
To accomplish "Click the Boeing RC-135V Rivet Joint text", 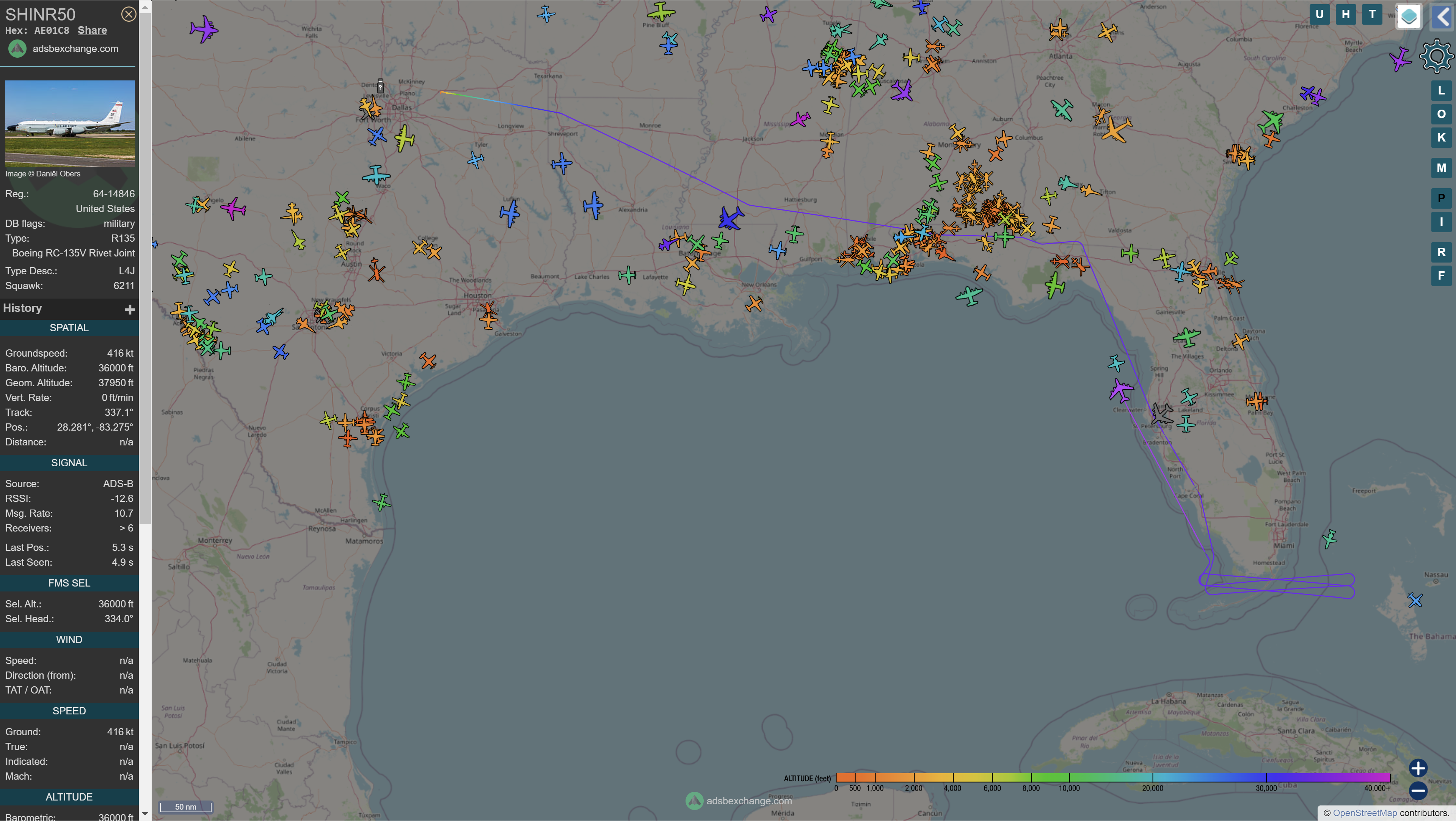I will pyautogui.click(x=74, y=253).
